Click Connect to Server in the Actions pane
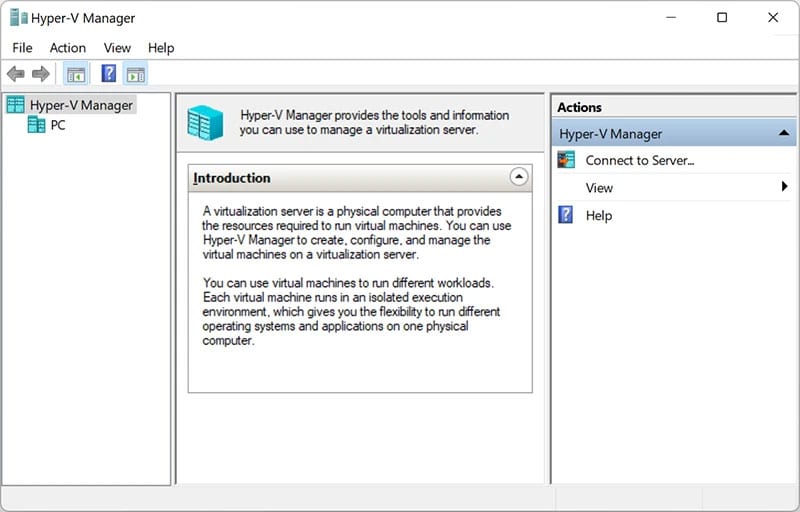 coord(639,160)
